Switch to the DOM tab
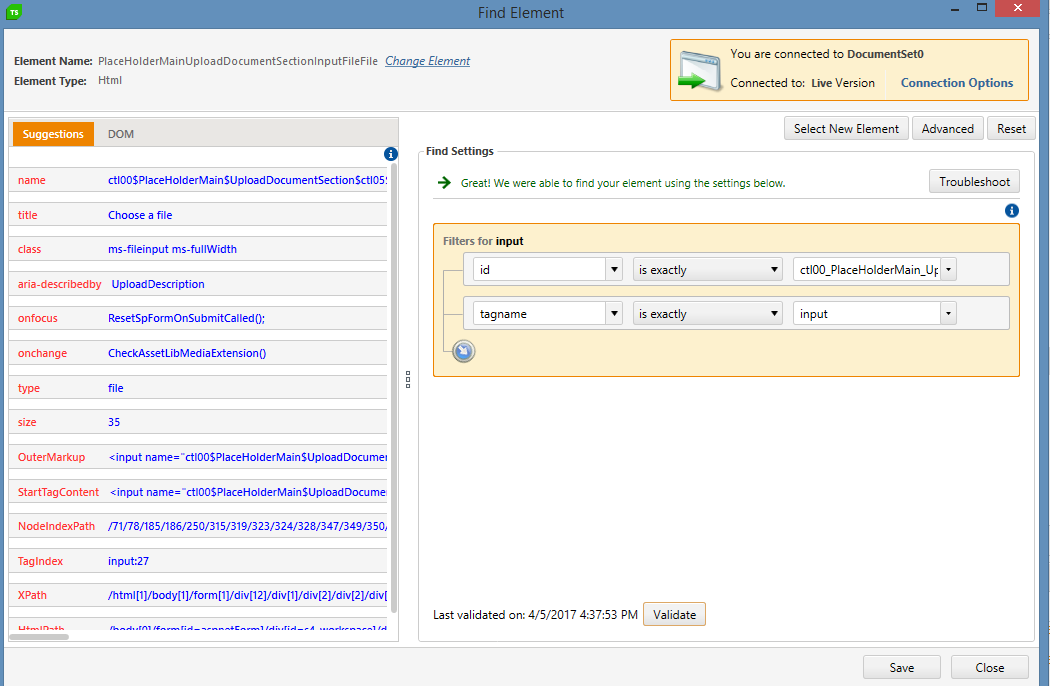1050x686 pixels. pyautogui.click(x=121, y=134)
